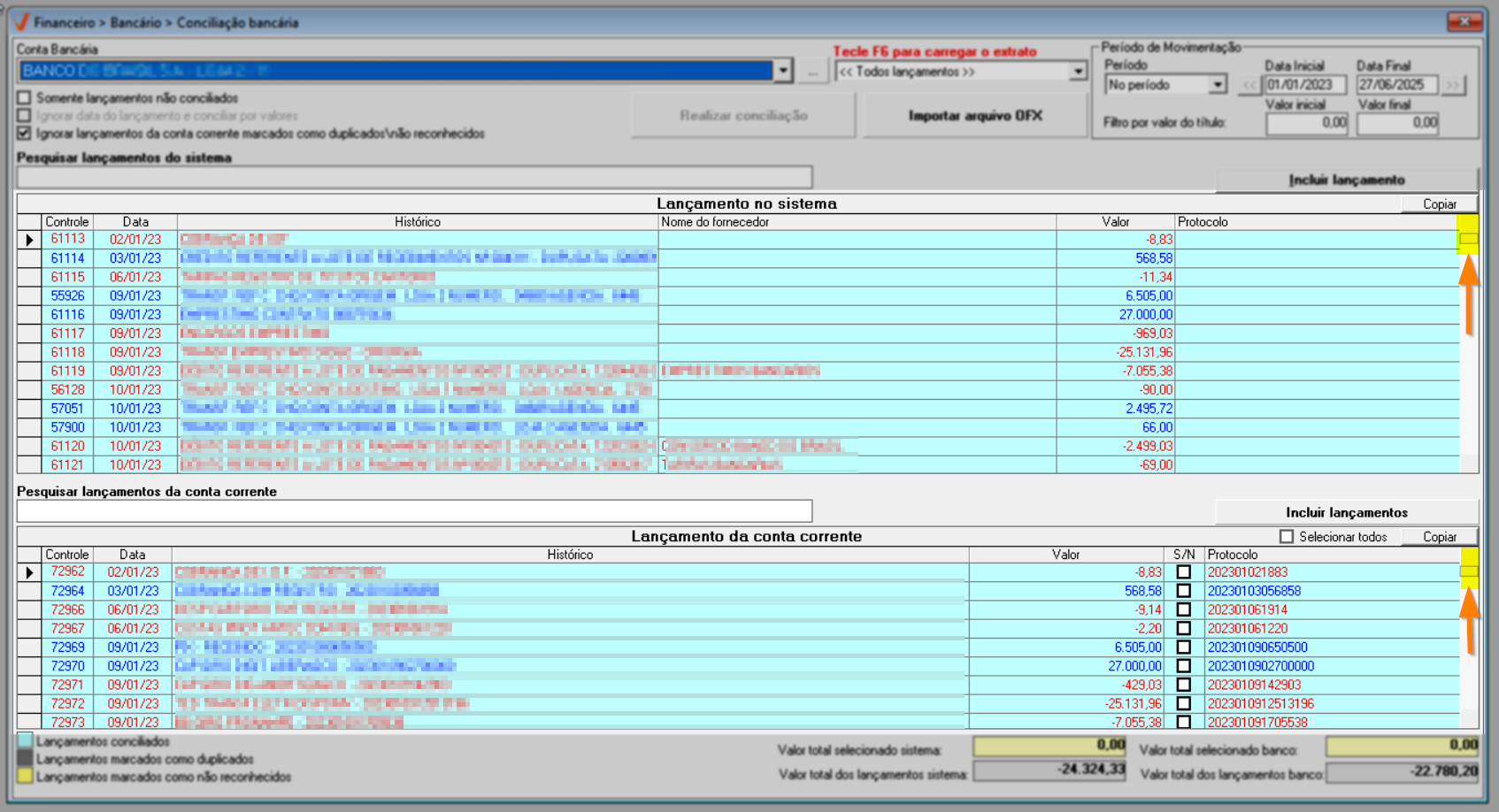Edit the Data Final field 27/06/2025

tap(1397, 85)
